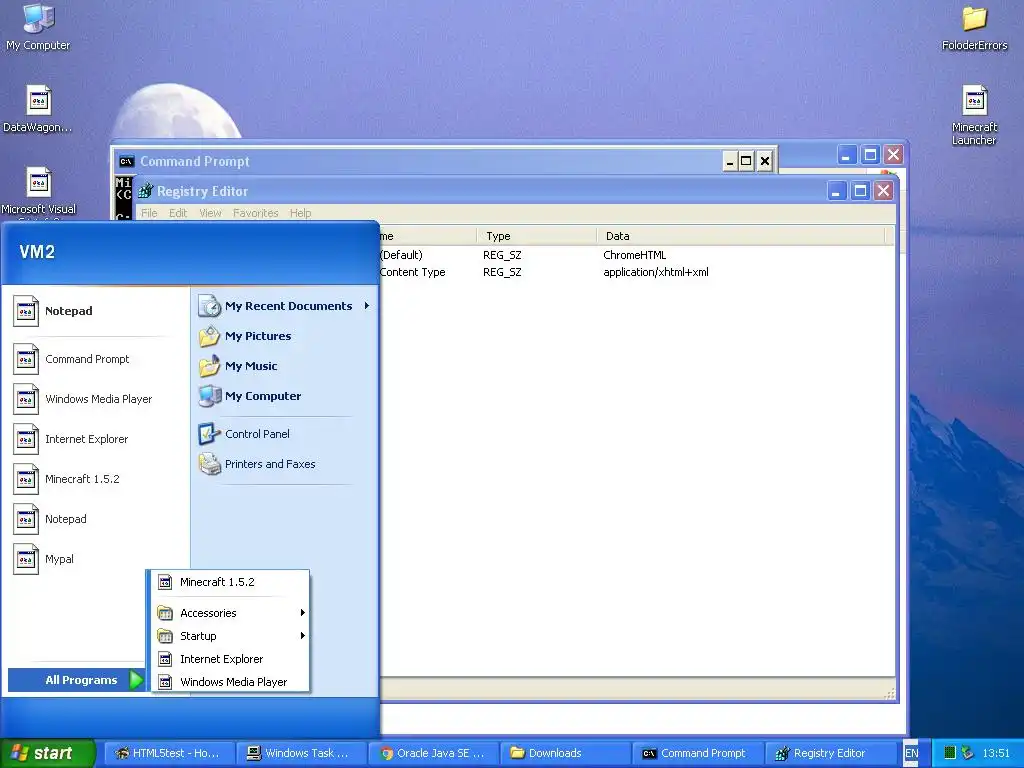Open View menu in Registry Editor
The width and height of the screenshot is (1024, 768).
click(x=210, y=213)
